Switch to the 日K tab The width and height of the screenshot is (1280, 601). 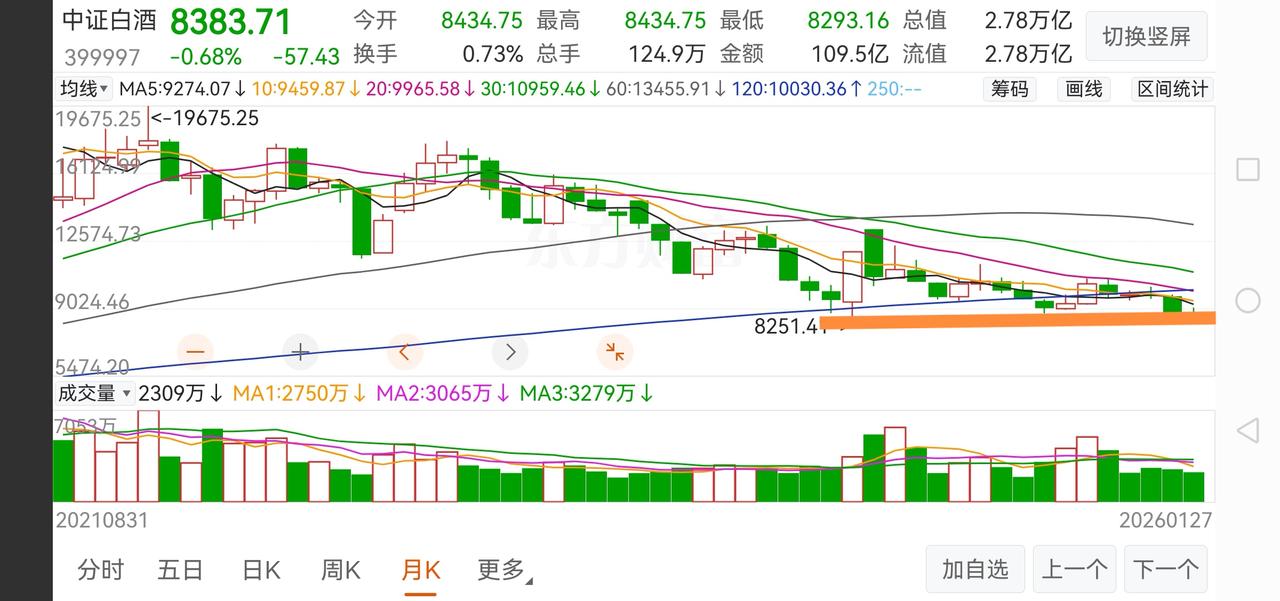(261, 570)
